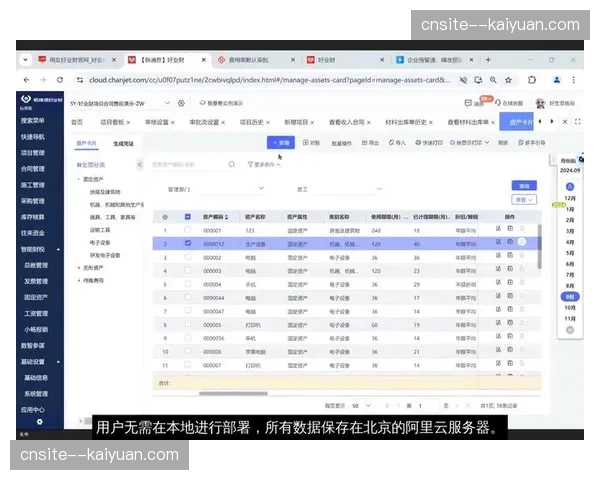Click the blue 新增 button
This screenshot has width=600, height=480.
280,143
